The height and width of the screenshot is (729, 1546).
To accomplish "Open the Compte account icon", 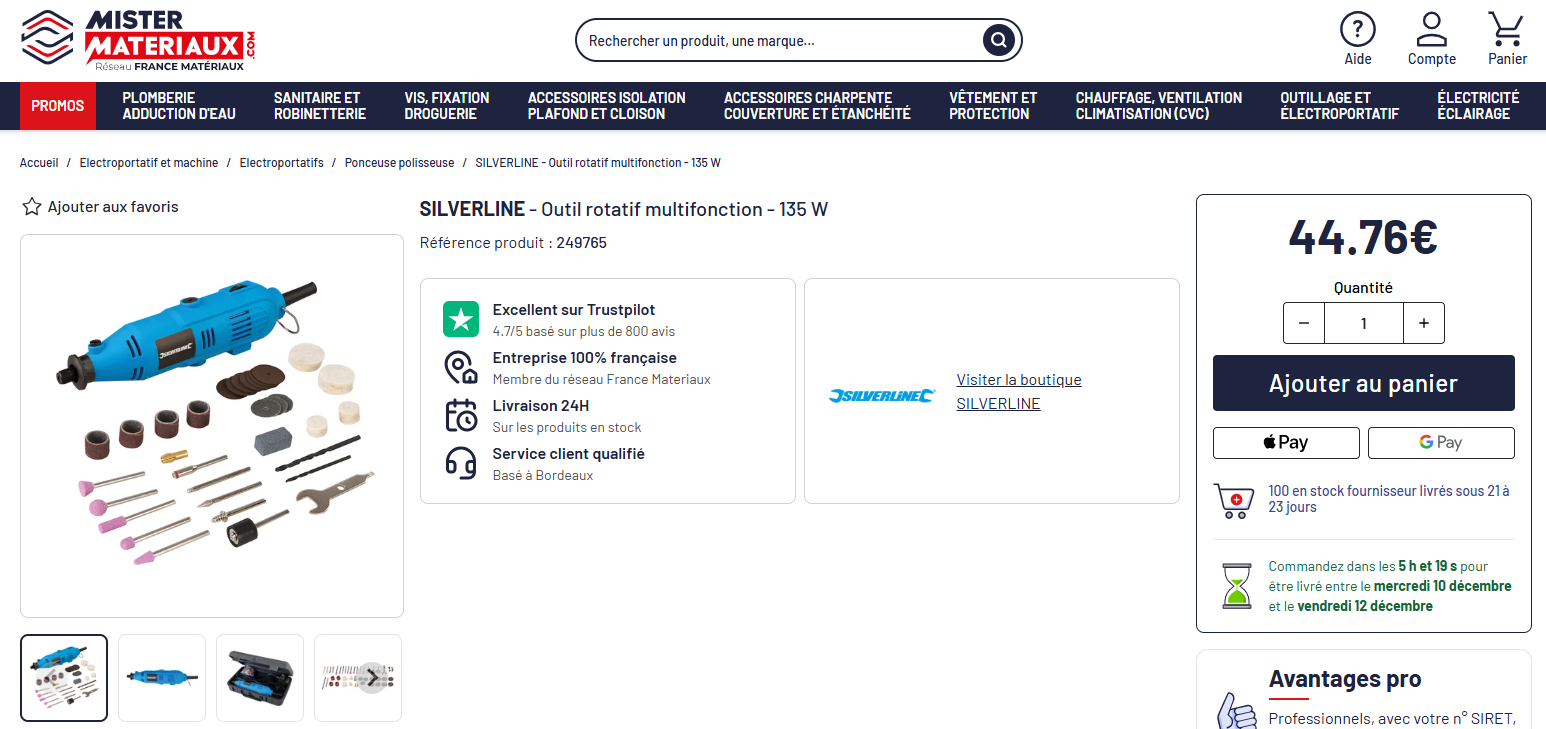I will [x=1431, y=29].
